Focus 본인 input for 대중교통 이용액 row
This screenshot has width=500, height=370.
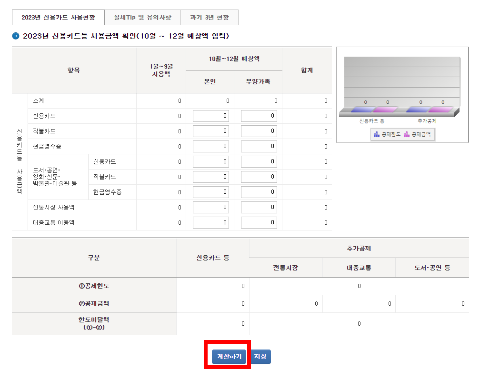[x=211, y=222]
